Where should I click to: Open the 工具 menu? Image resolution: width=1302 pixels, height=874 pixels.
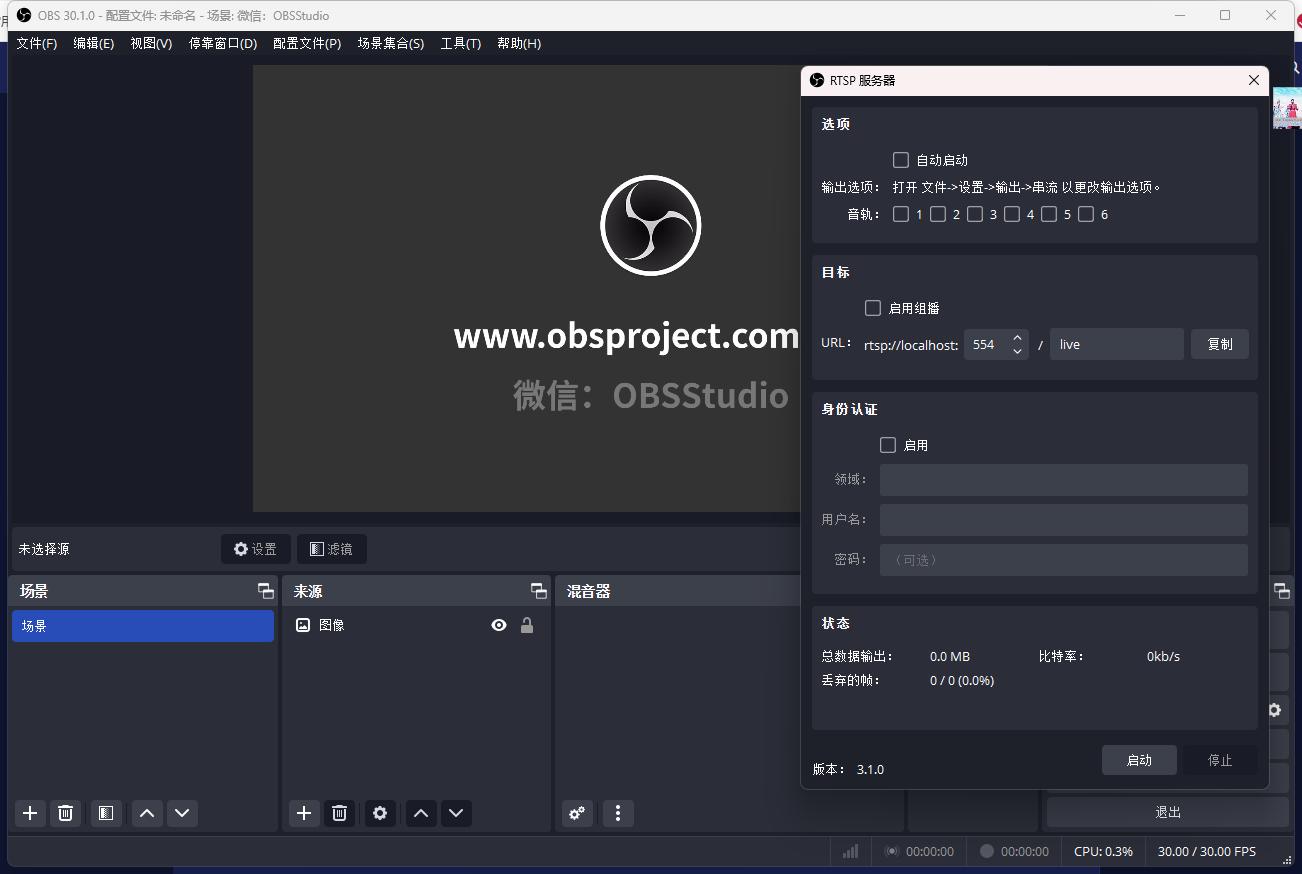pyautogui.click(x=460, y=43)
